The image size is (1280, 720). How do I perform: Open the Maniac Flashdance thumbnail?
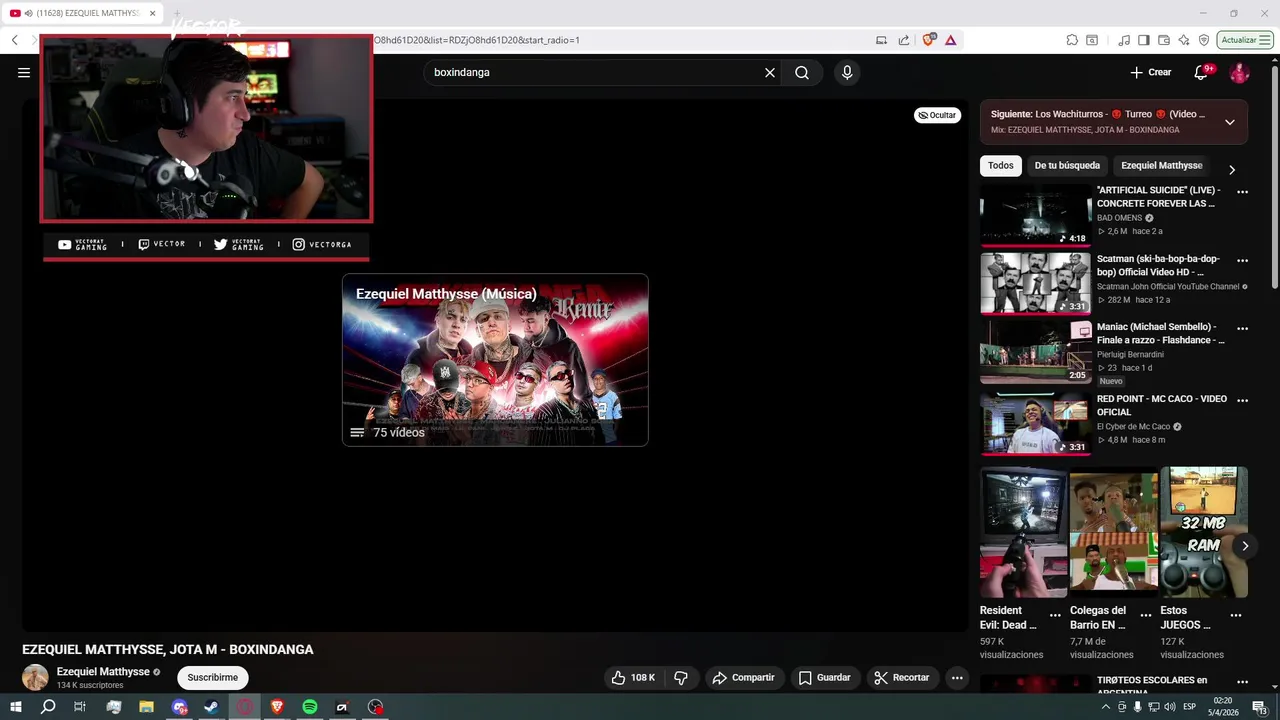1035,351
